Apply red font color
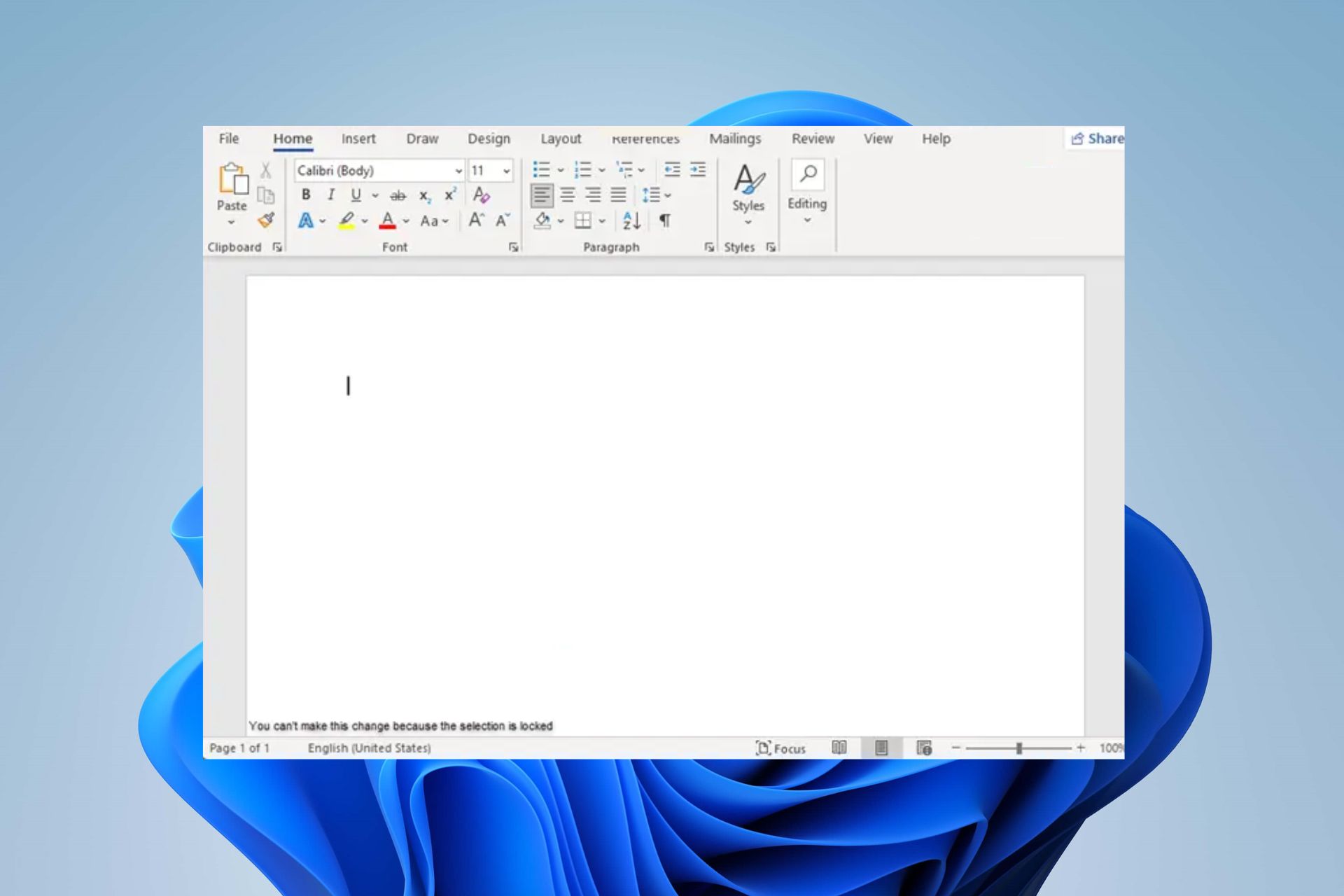 pyautogui.click(x=387, y=221)
